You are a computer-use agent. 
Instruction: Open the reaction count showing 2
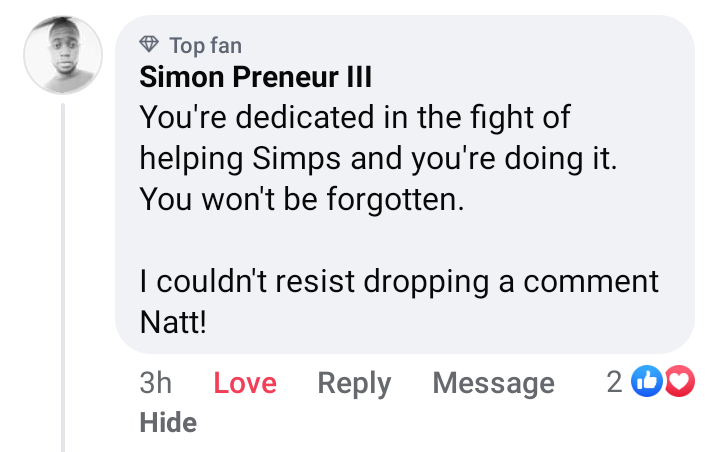point(616,381)
